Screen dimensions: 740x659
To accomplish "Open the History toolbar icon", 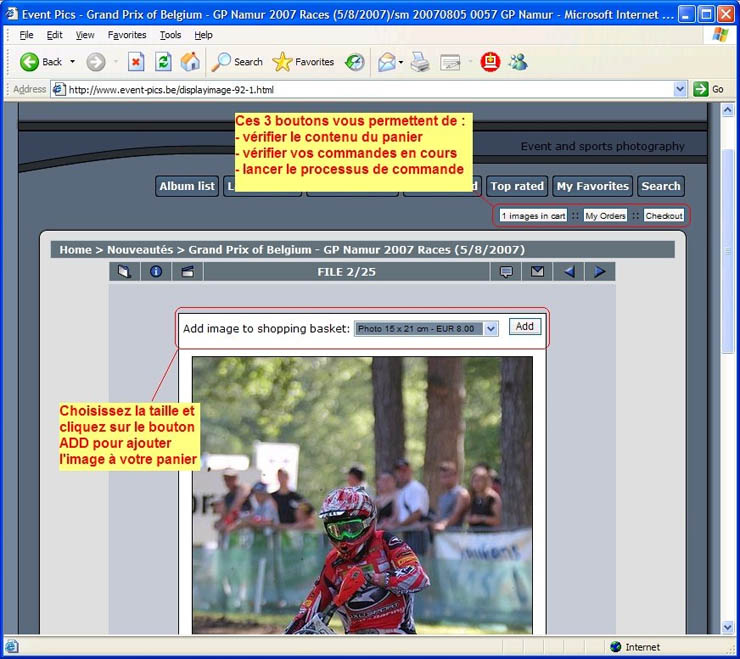I will point(355,62).
